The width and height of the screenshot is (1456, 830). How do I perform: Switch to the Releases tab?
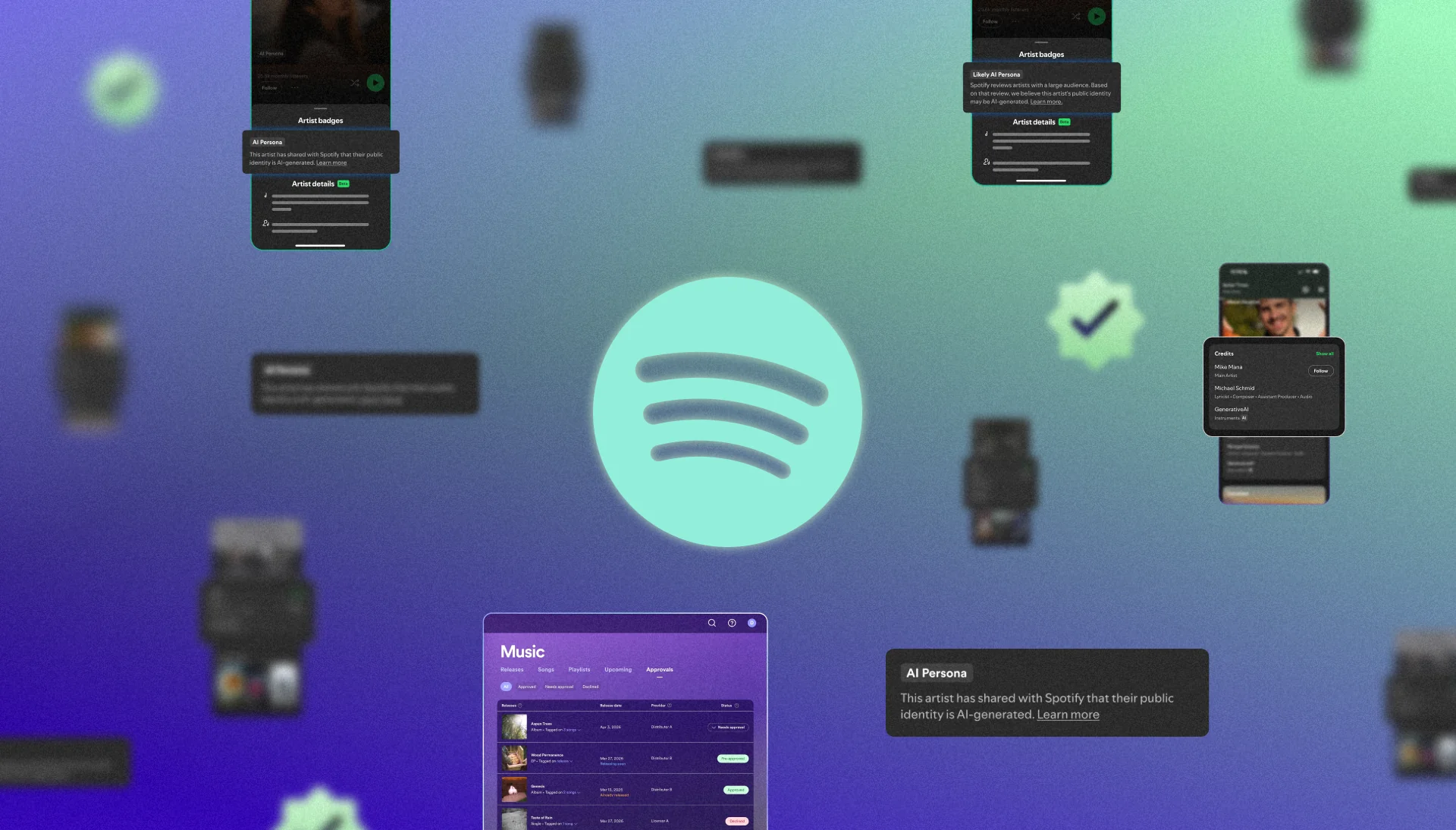coord(512,670)
